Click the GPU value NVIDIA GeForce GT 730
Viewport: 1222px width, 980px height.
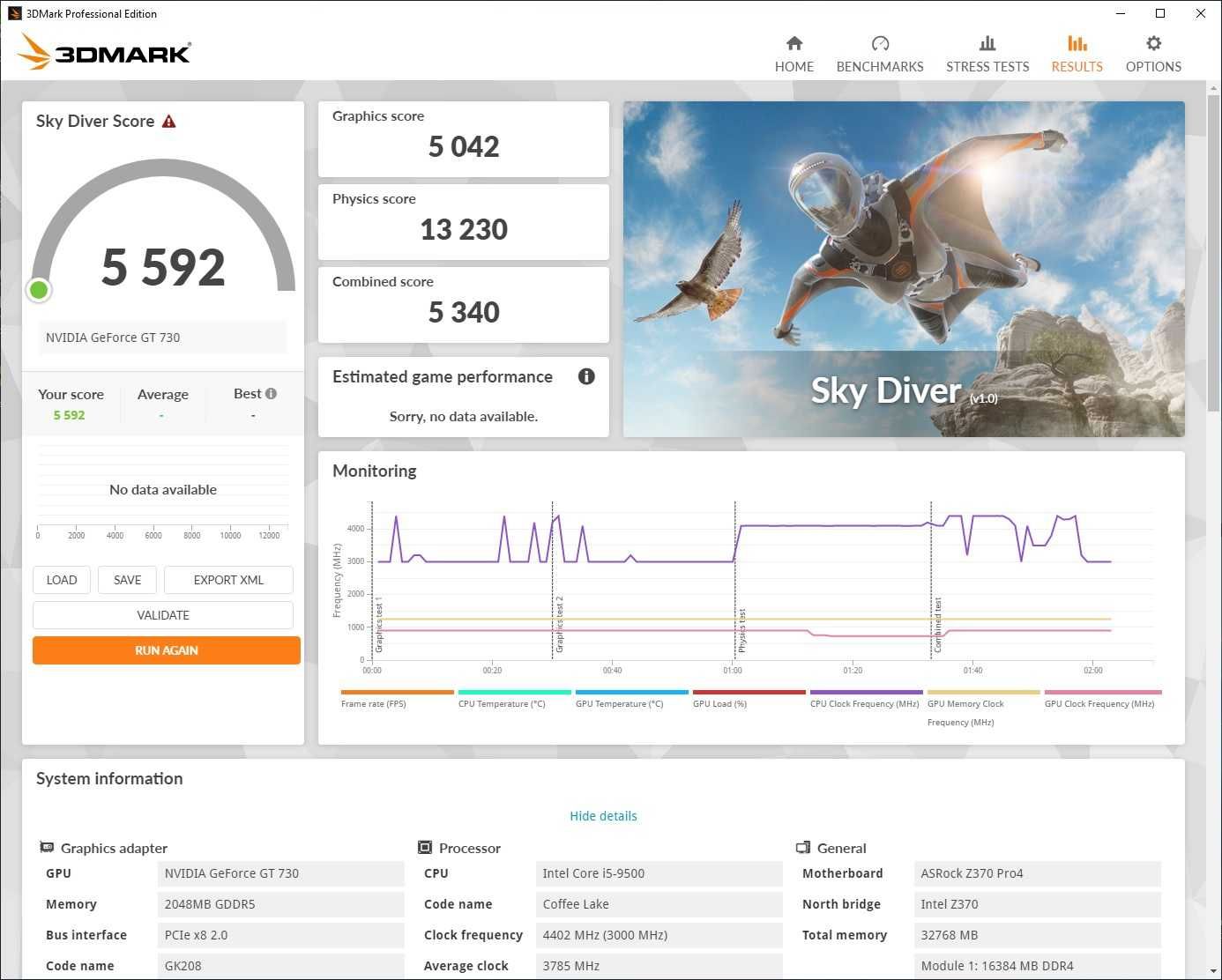280,873
